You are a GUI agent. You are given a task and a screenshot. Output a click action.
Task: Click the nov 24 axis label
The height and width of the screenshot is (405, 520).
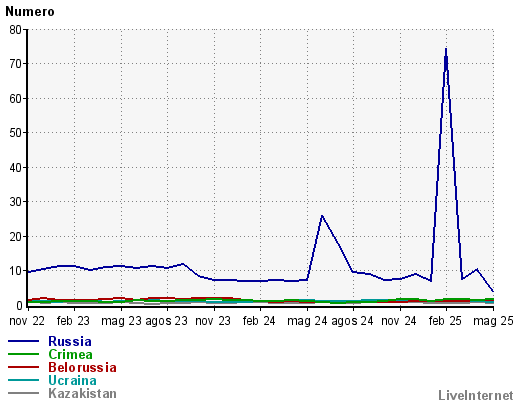point(399,321)
